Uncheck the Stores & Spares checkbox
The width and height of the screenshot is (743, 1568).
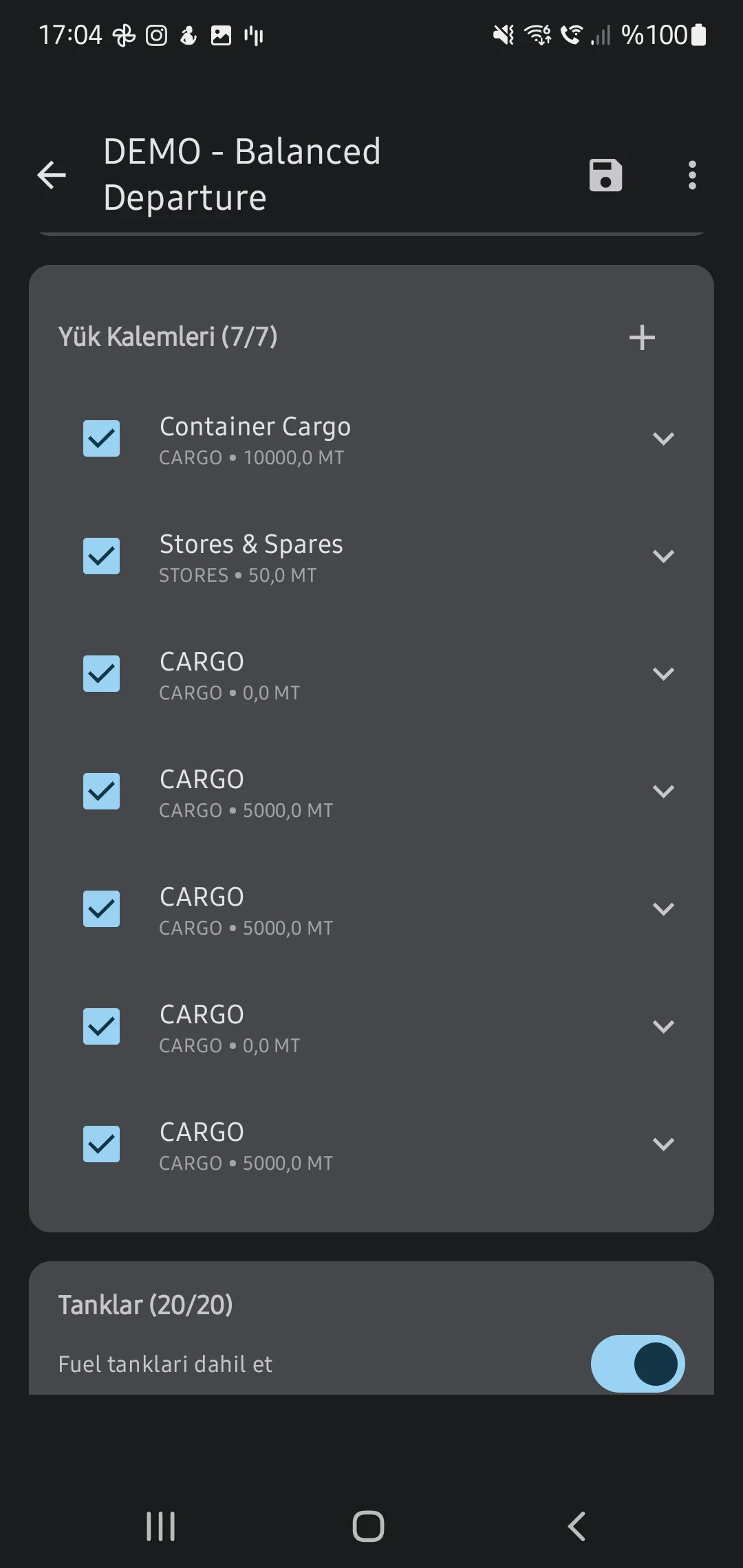(101, 556)
